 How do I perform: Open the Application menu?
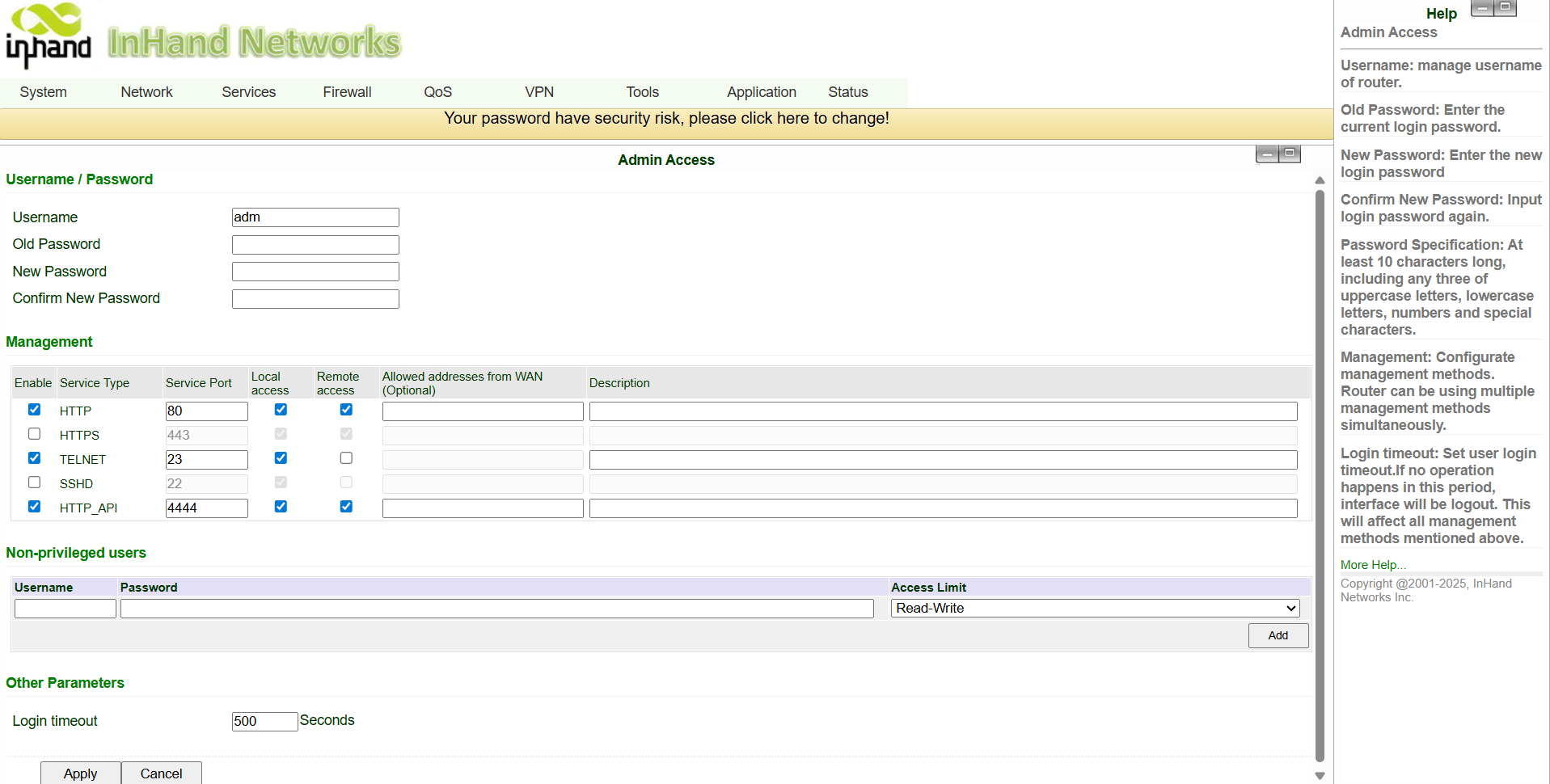[762, 92]
